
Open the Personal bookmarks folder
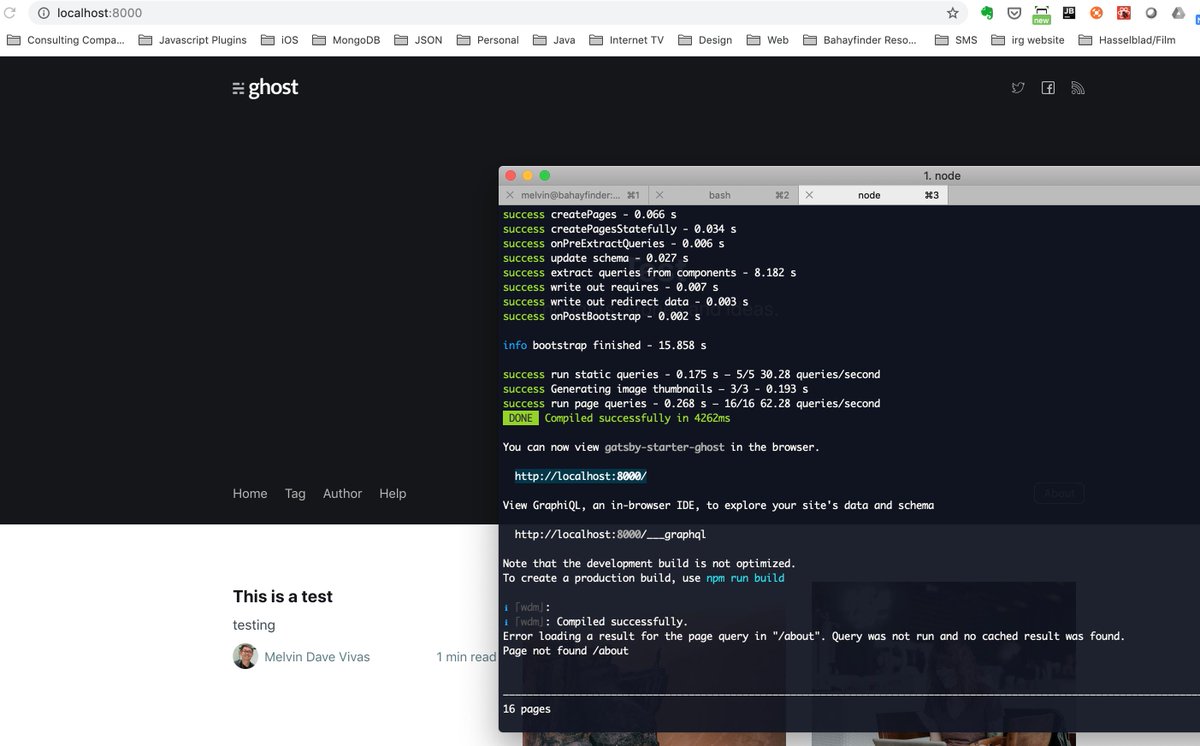pos(488,40)
